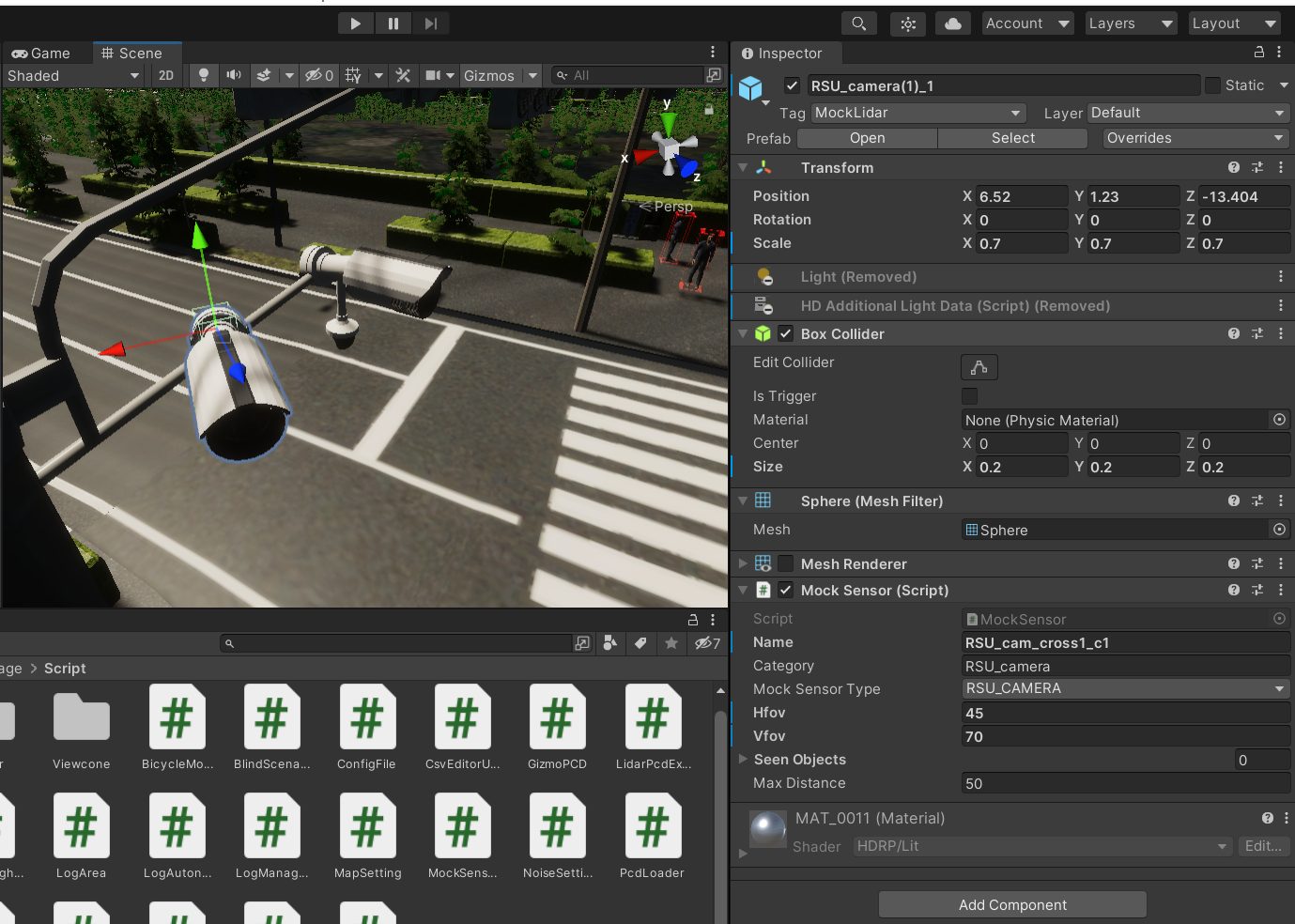Image resolution: width=1295 pixels, height=924 pixels.
Task: Mute scene audio using the speaker icon
Action: point(233,75)
